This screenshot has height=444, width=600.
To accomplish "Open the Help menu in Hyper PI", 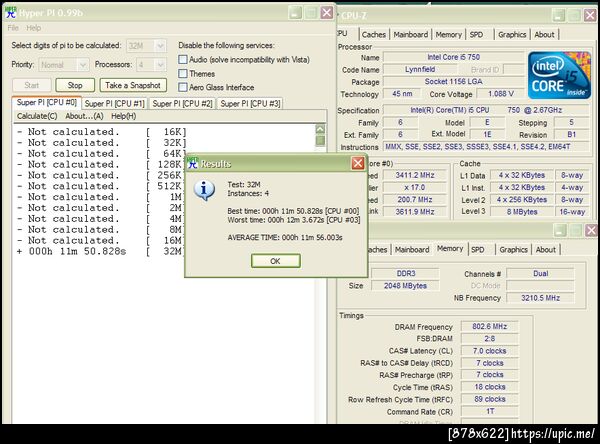I will pyautogui.click(x=34, y=28).
